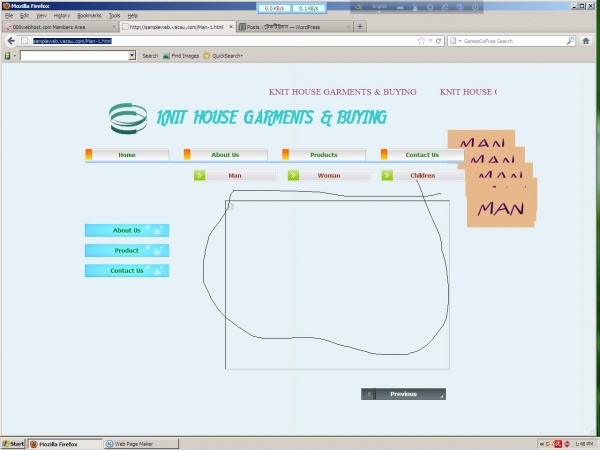This screenshot has height=450, width=600.
Task: Click search magnifier in GamesGoFree box
Action: click(570, 41)
